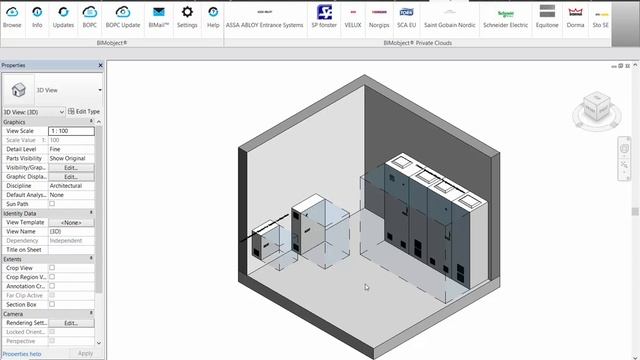Open the BIMobject Help icon

click(x=213, y=17)
